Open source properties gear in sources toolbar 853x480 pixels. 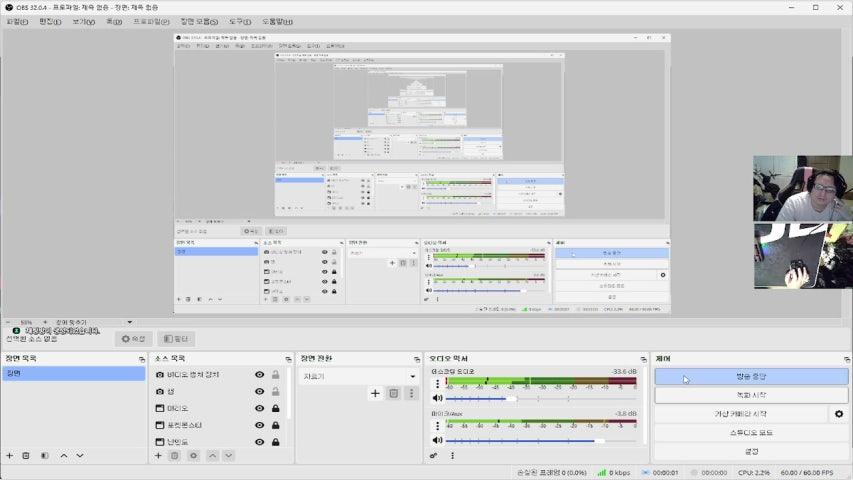click(x=193, y=456)
